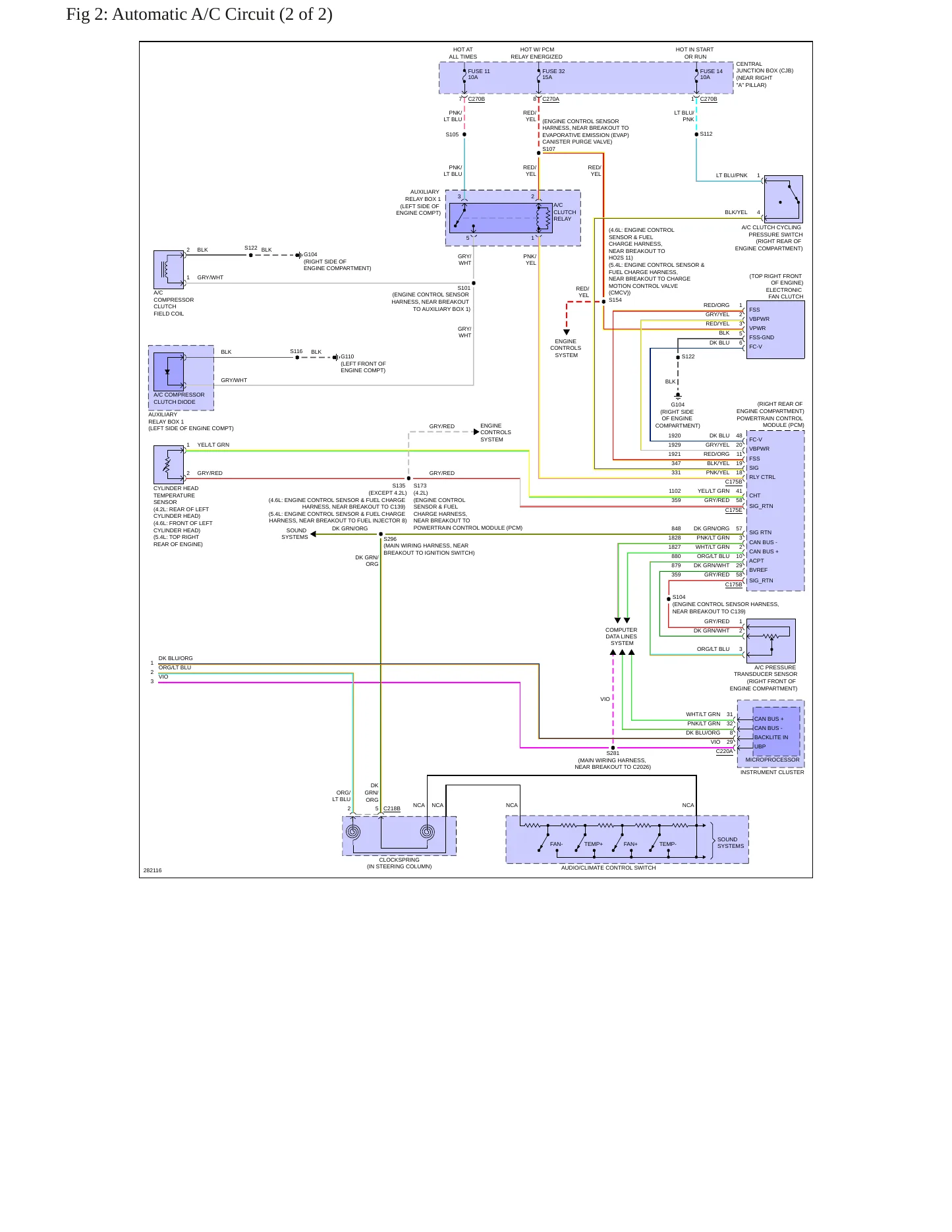
Task: Select "A/C COMPRESSOR CLUTCH FIELD COIL" caption
Action: click(x=173, y=303)
